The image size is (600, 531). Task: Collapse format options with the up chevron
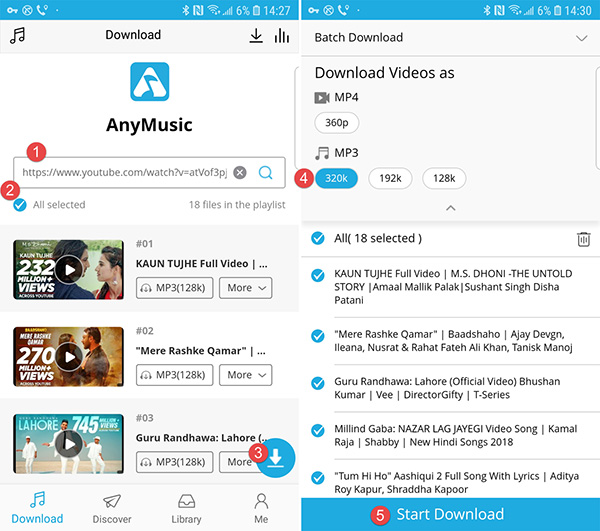451,208
